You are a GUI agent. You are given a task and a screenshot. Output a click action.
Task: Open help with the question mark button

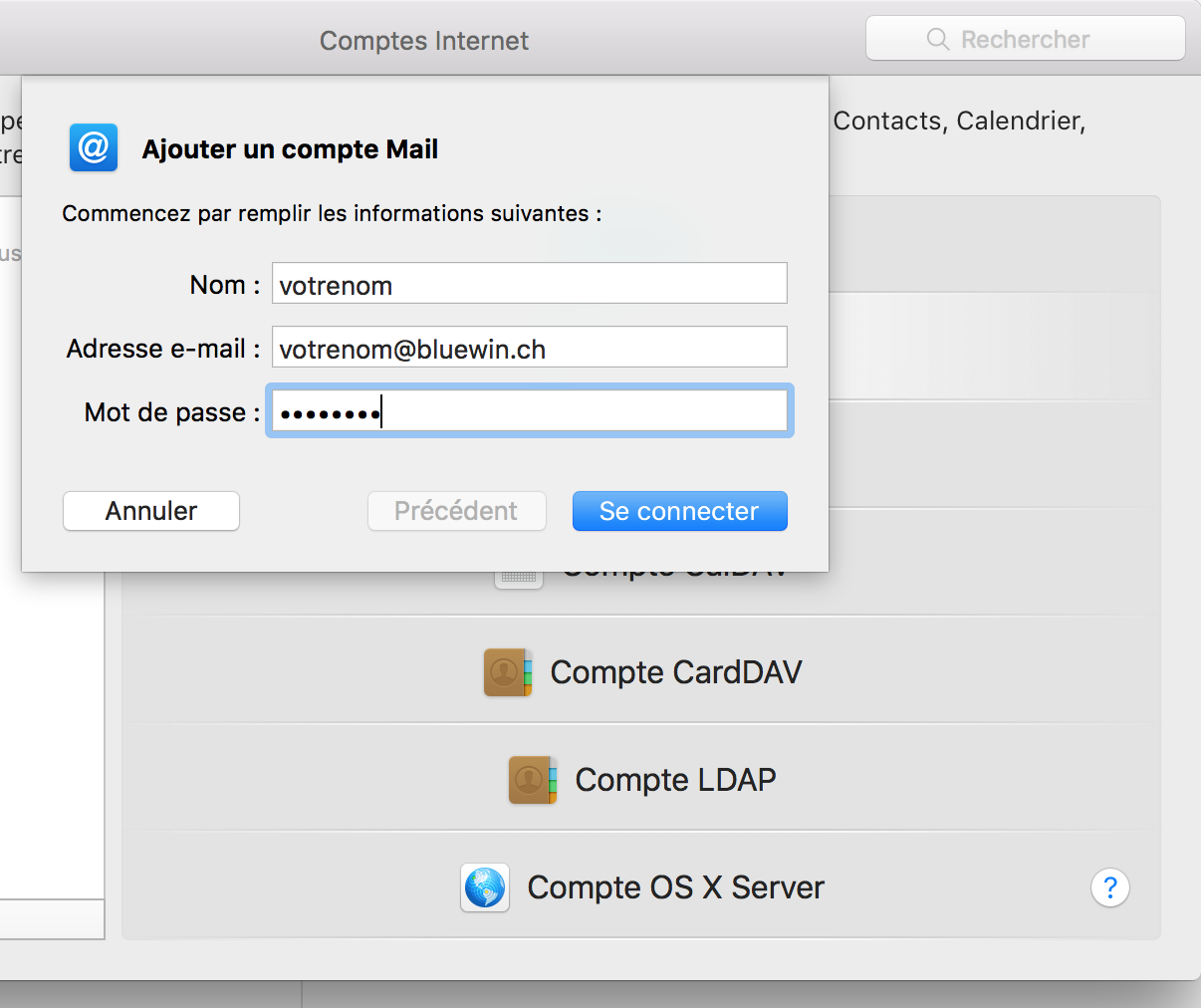1110,887
